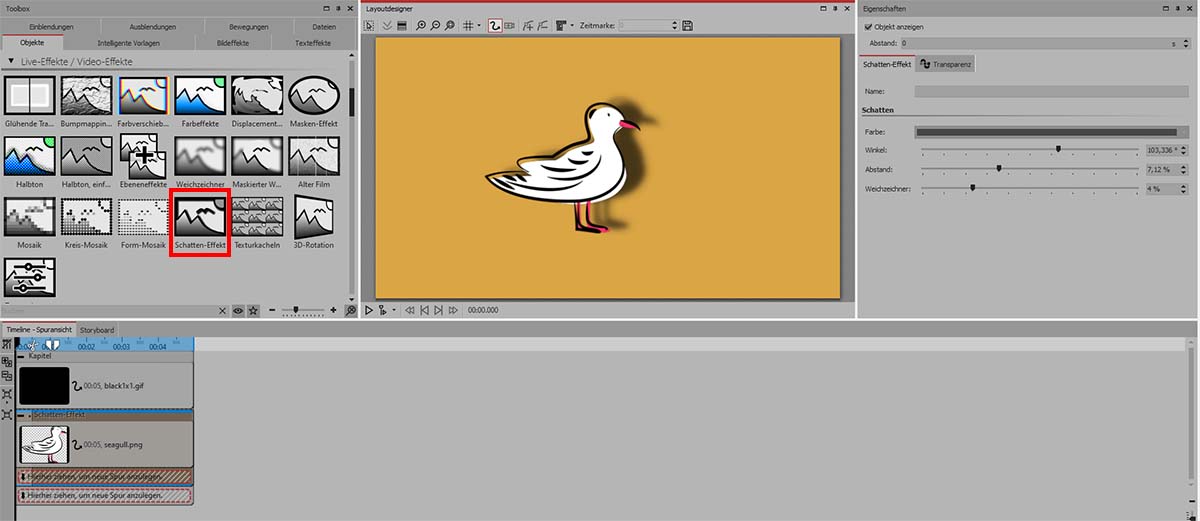Screen dimensions: 1200x521
Task: Activate the selection tool in Layoutdesigner
Action: (369, 25)
